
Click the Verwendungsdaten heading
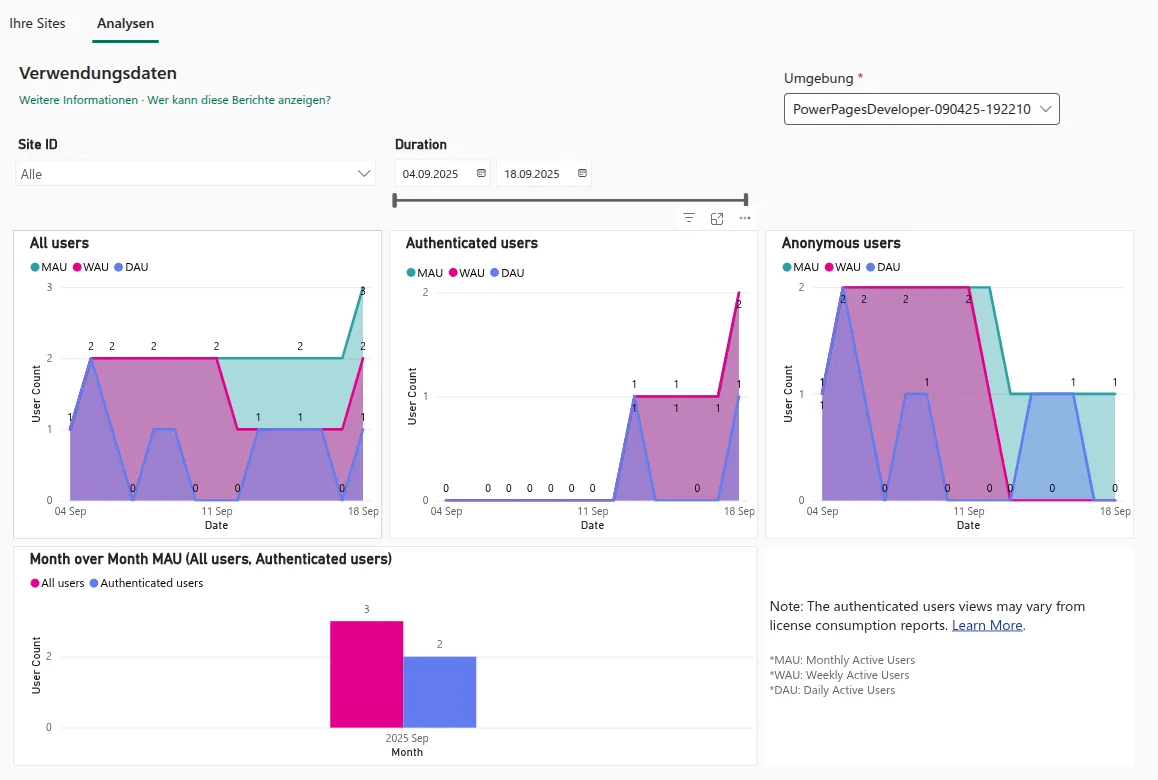97,73
